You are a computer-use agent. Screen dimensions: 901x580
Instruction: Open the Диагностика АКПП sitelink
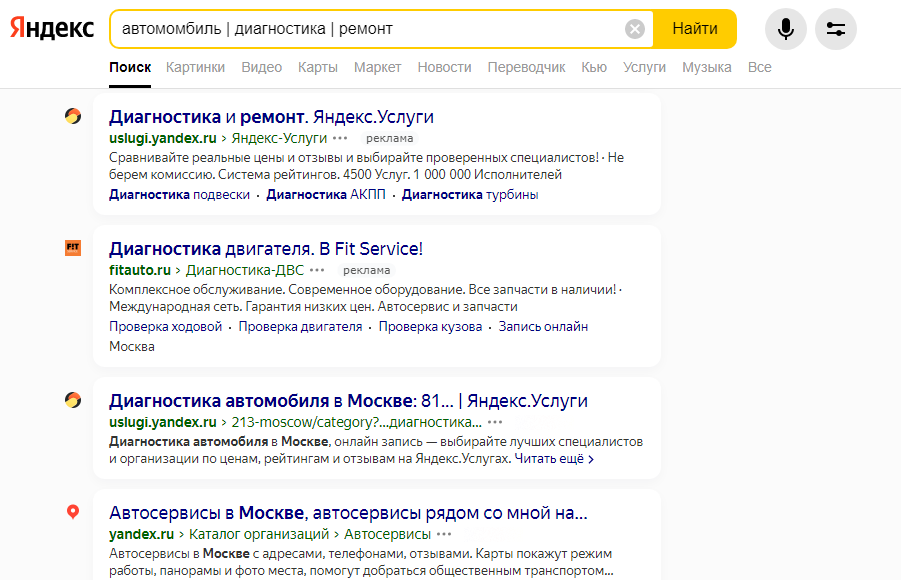coord(326,195)
